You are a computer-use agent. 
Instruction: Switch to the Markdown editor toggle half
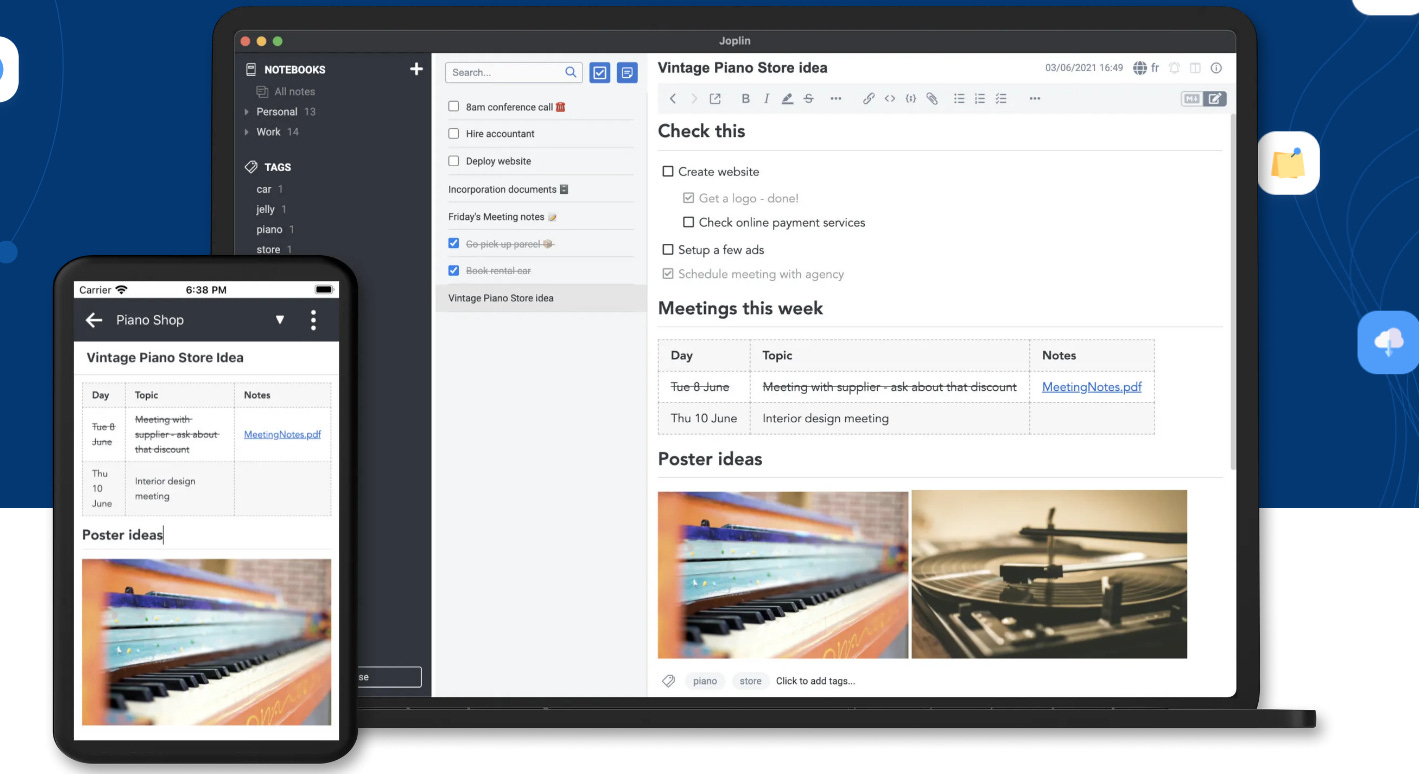click(1192, 99)
